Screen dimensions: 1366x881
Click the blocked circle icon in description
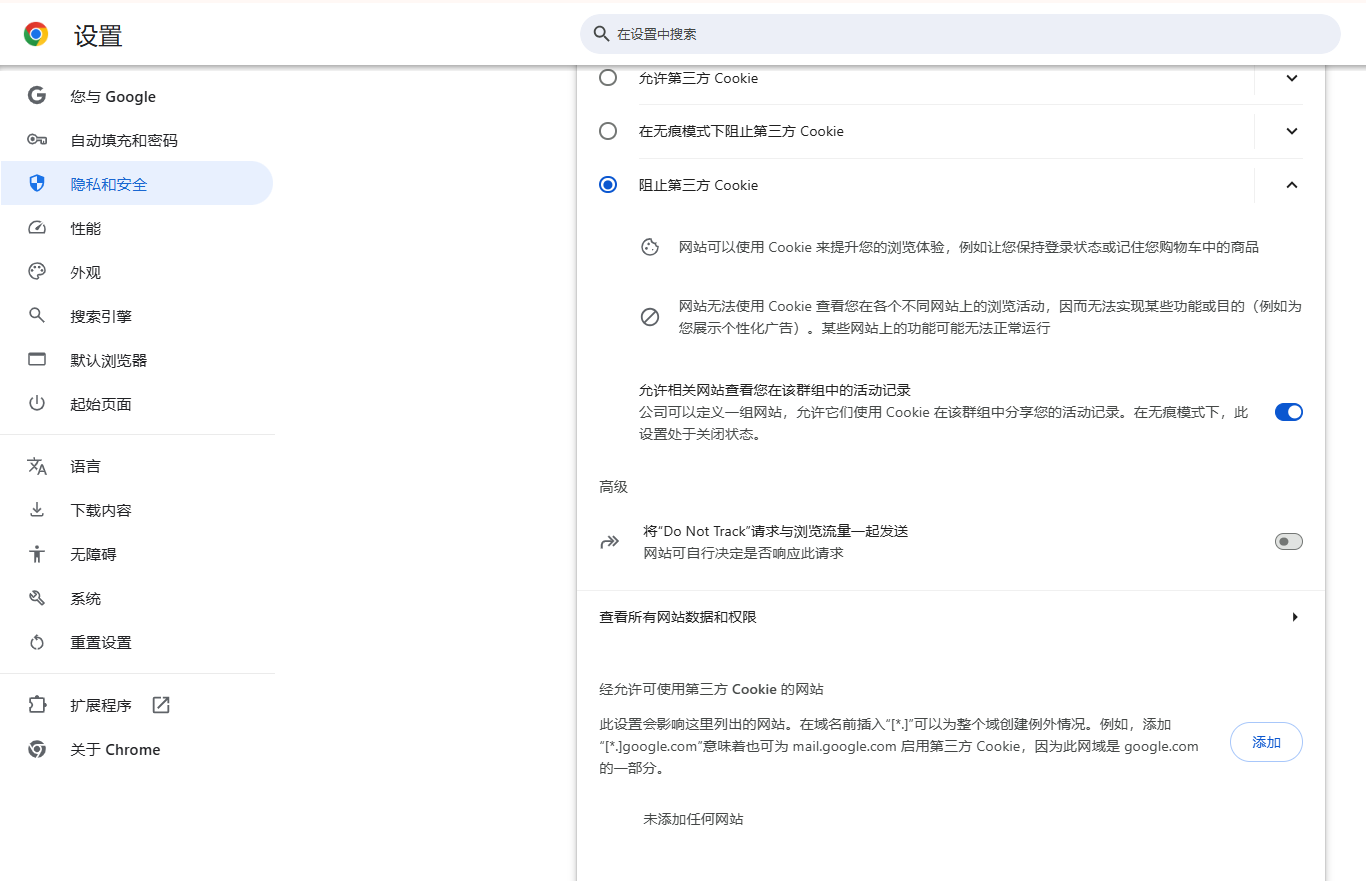click(650, 317)
